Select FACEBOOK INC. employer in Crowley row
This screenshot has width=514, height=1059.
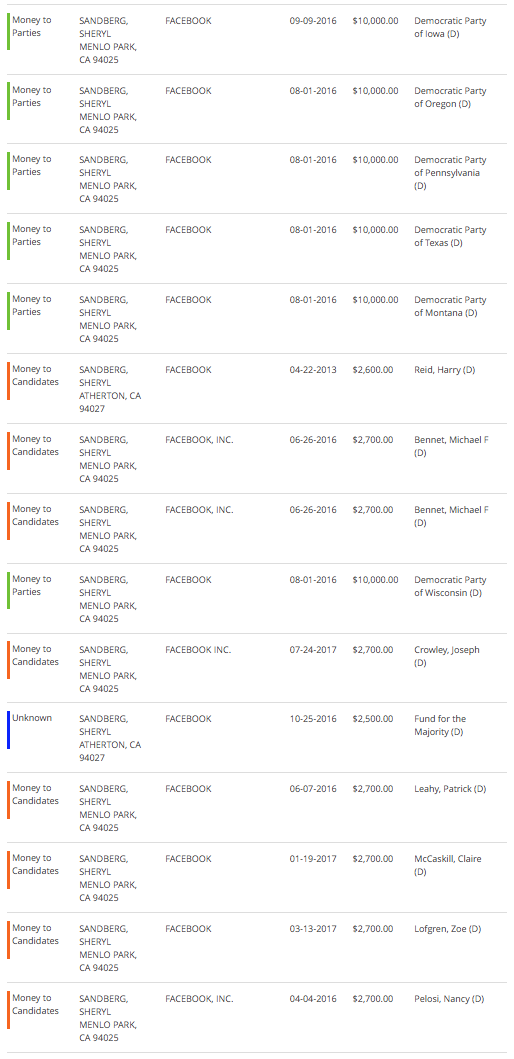(198, 650)
